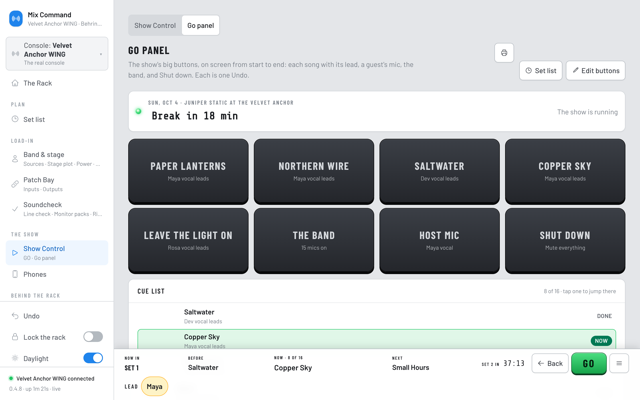Open the hamburger menu beside GO
The image size is (640, 400).
619,363
